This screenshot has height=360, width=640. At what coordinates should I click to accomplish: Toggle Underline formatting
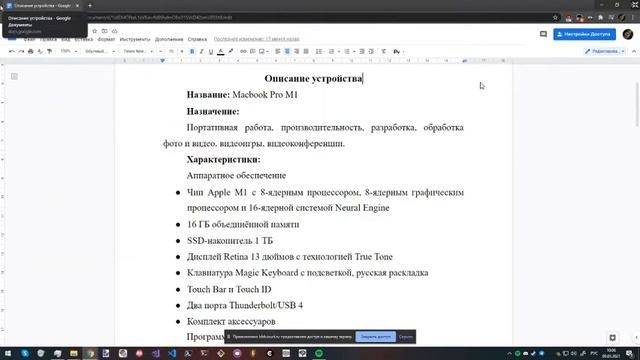tap(211, 51)
